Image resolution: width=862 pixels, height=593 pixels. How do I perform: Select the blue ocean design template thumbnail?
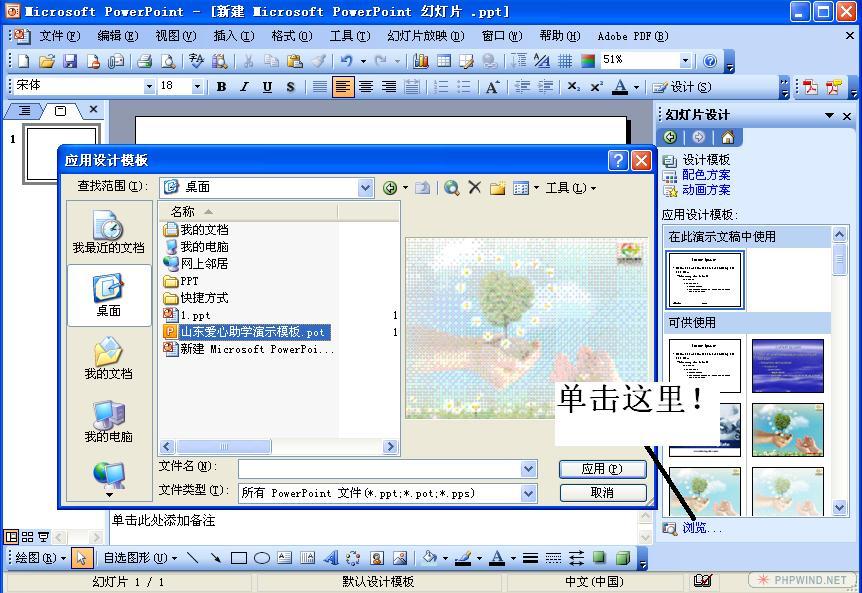[788, 365]
